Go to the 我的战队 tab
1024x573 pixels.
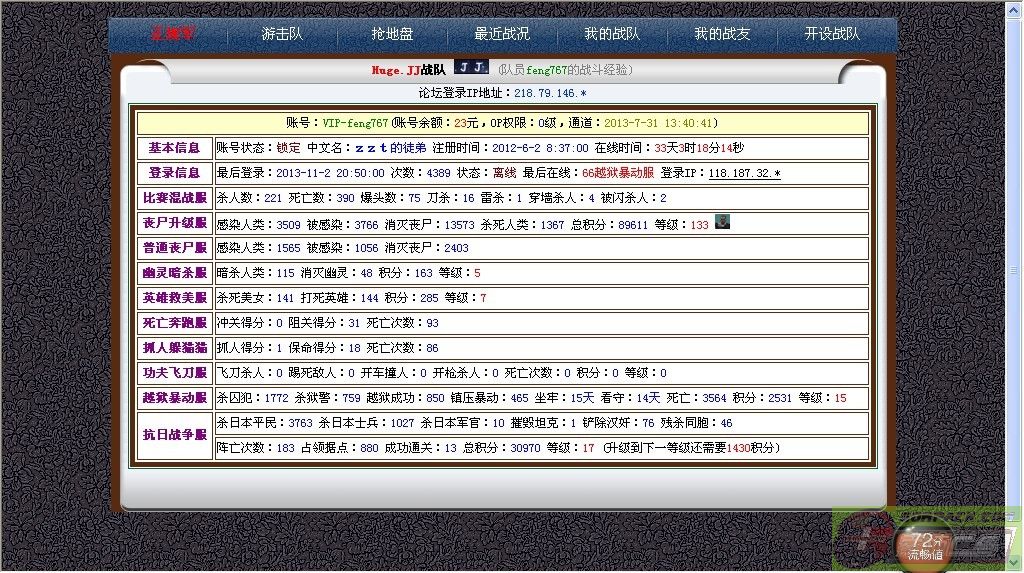click(x=612, y=34)
